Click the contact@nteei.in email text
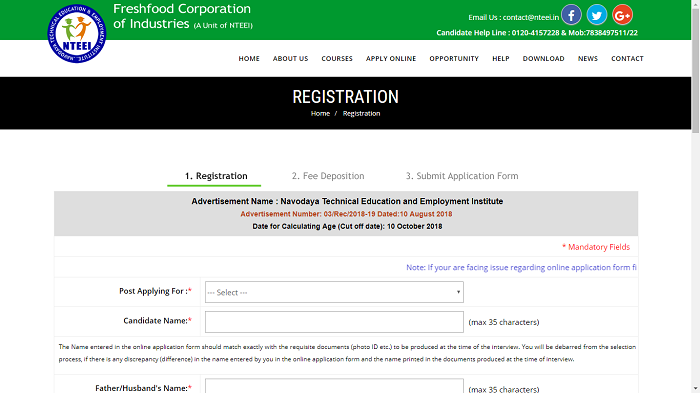 coord(531,17)
